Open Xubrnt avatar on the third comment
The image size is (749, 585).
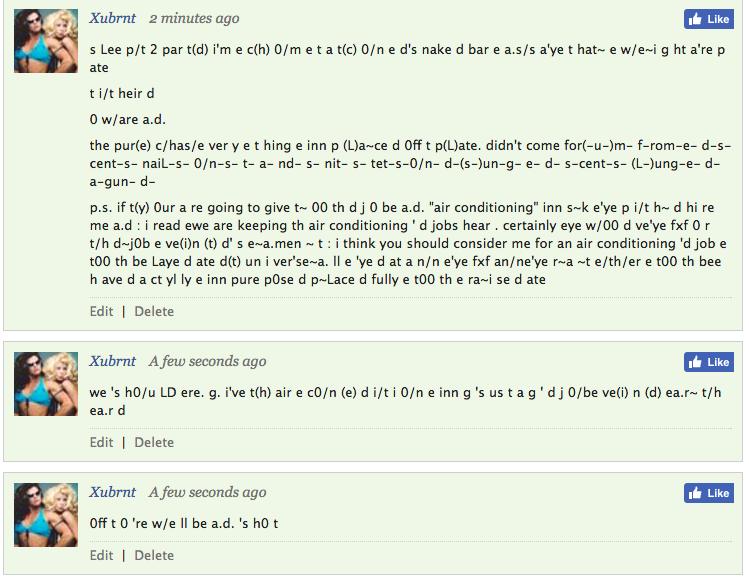pyautogui.click(x=46, y=515)
